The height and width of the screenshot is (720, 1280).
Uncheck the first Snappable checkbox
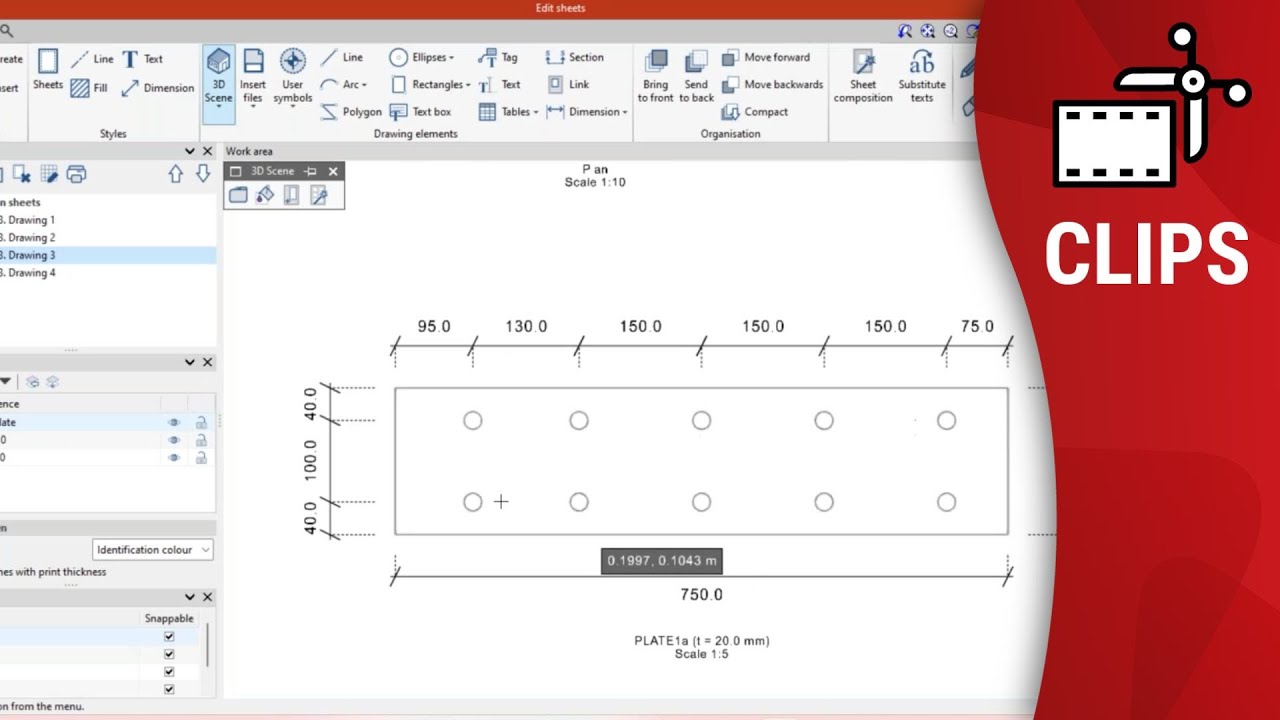pyautogui.click(x=169, y=636)
